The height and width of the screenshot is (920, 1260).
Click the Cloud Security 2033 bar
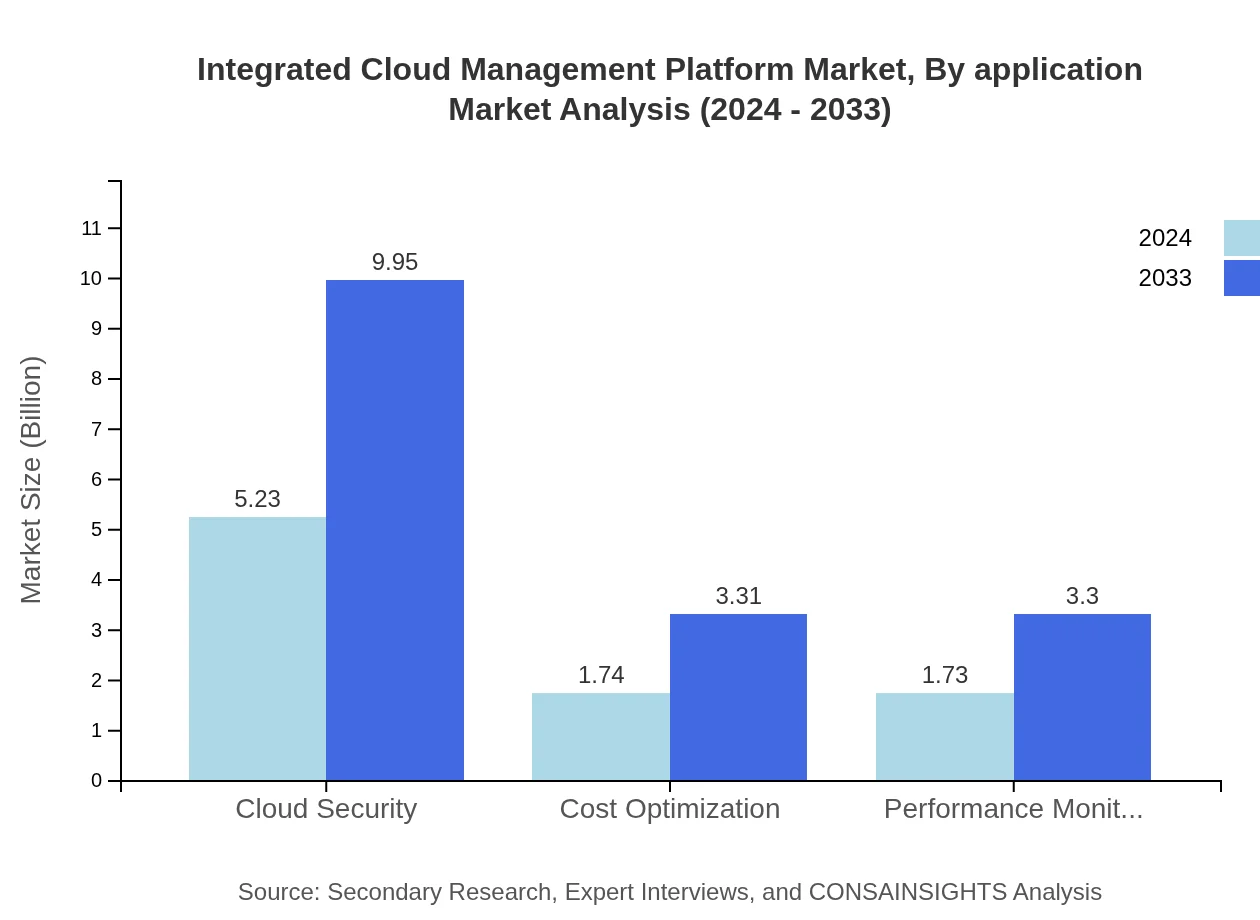click(x=394, y=530)
